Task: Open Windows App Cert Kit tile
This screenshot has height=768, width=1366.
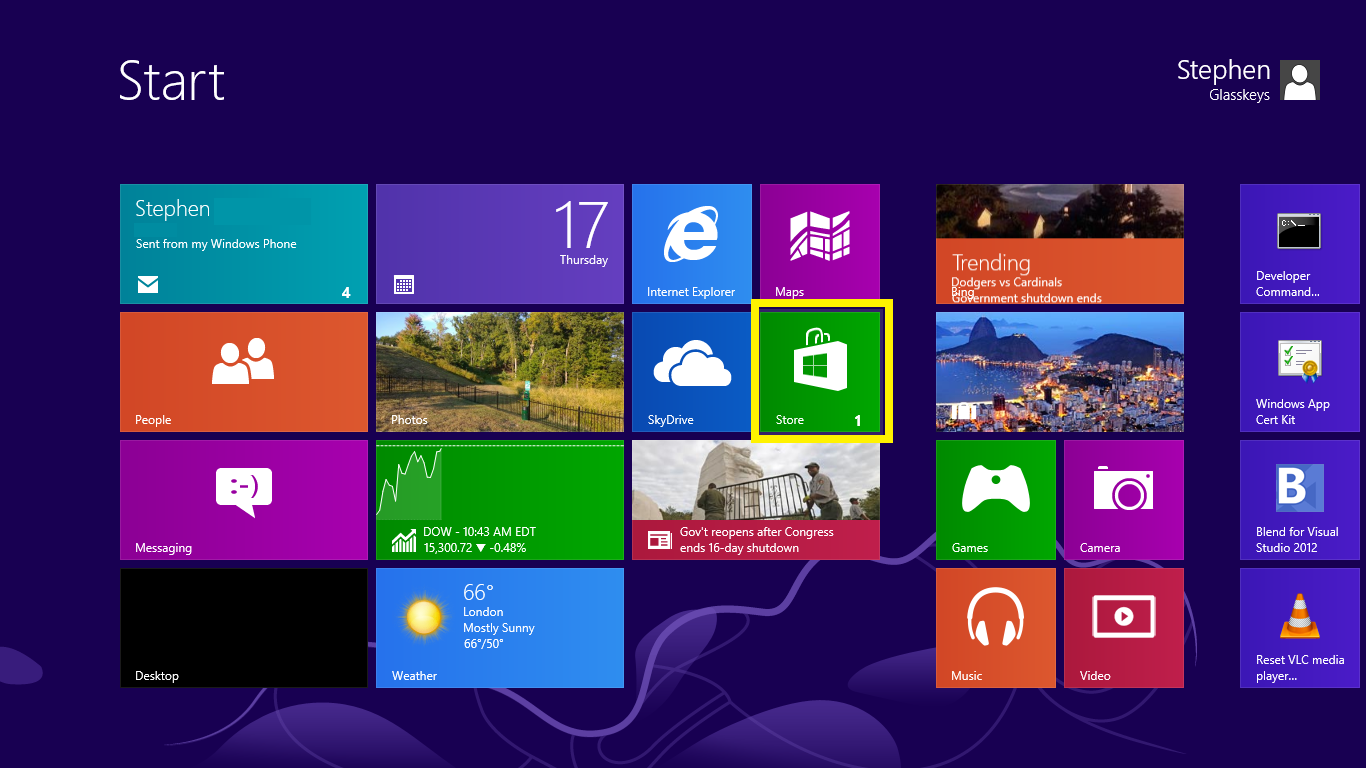Action: tap(1299, 371)
